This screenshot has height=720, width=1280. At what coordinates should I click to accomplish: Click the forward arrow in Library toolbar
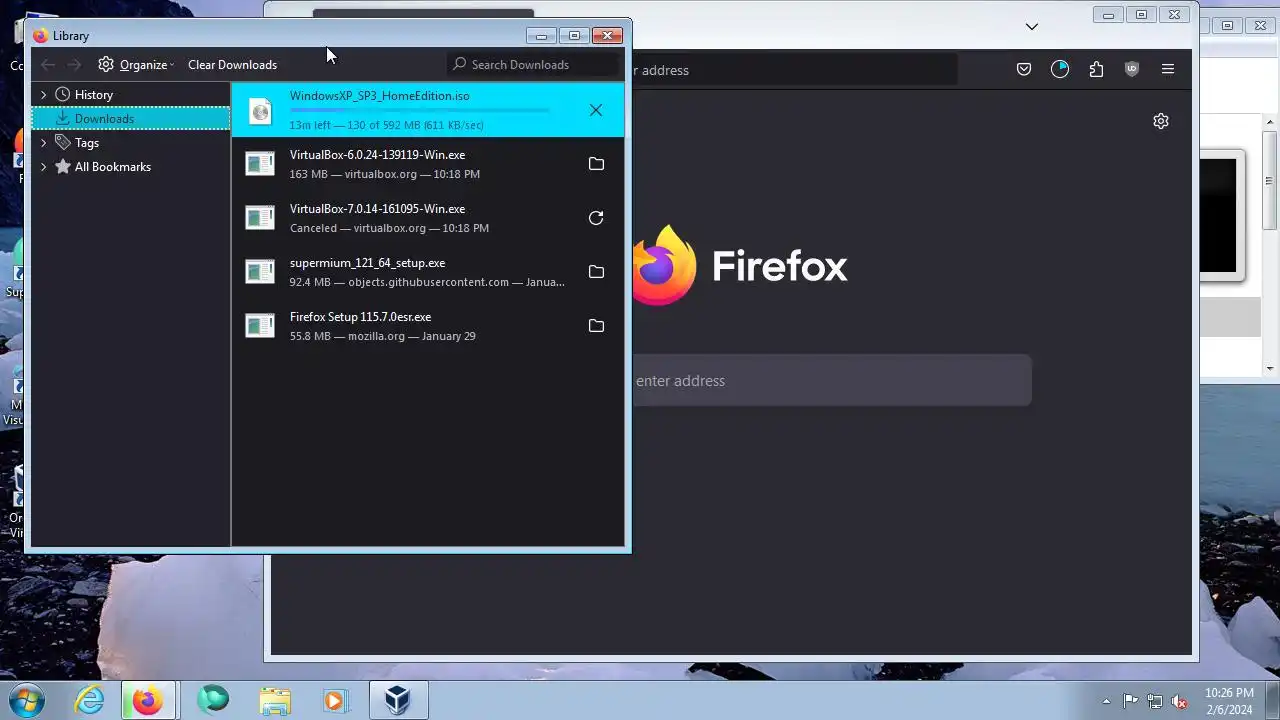74,64
